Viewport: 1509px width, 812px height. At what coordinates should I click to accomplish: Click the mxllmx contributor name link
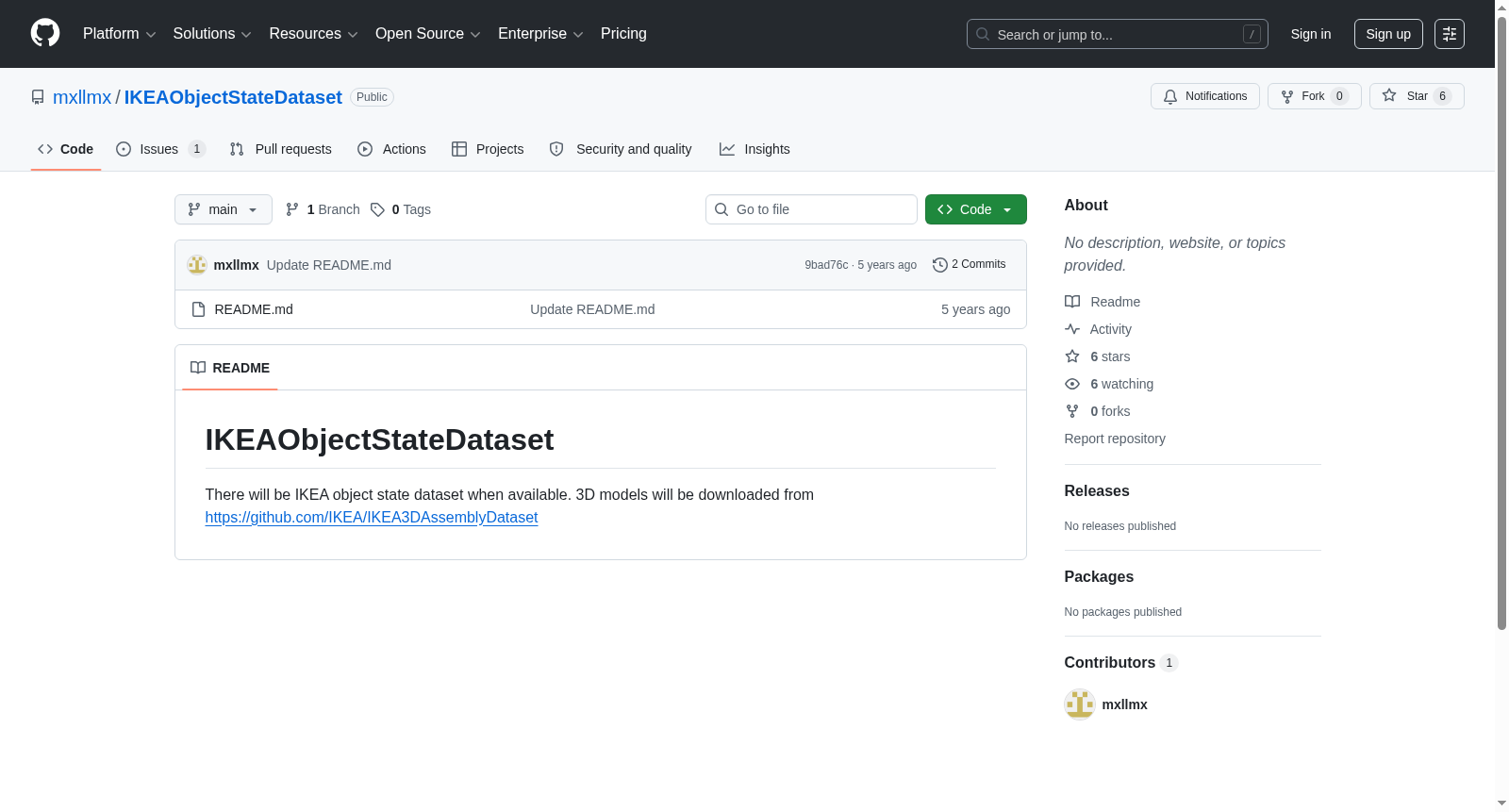click(1125, 704)
